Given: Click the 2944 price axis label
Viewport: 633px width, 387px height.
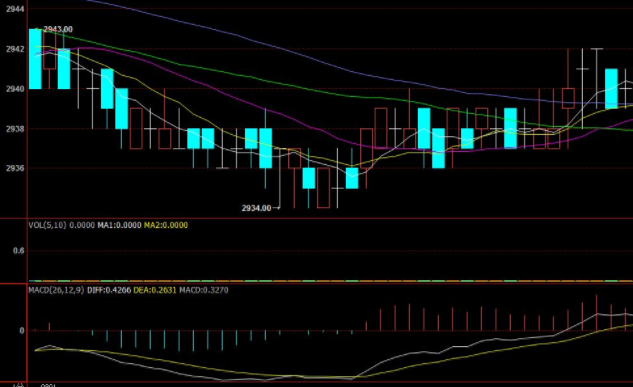Looking at the screenshot, I should 15,9.
